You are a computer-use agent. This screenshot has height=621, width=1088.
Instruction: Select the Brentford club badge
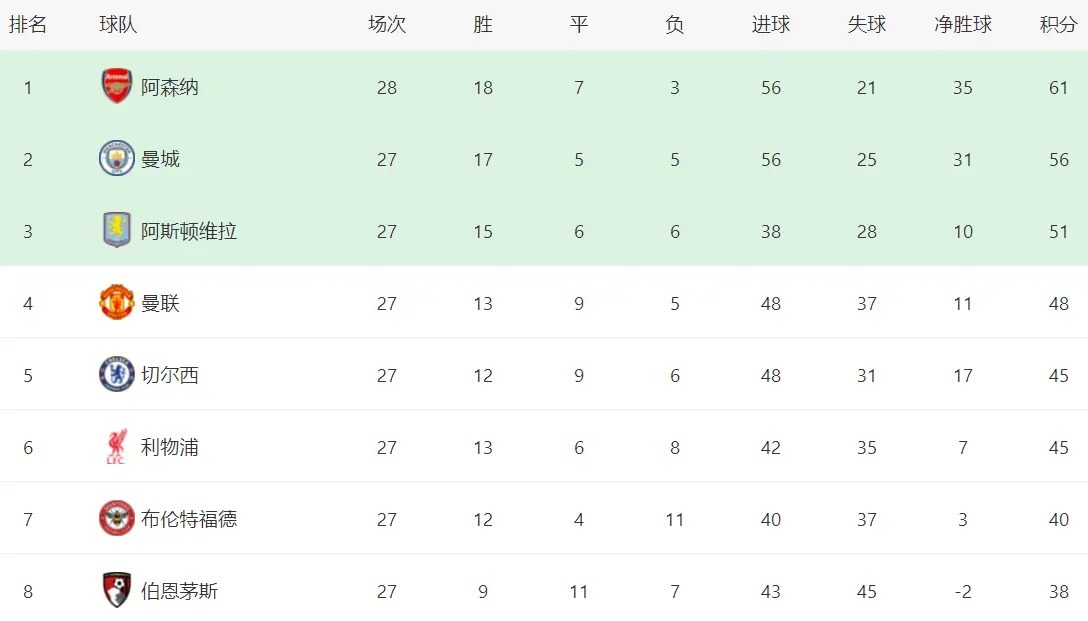[117, 519]
